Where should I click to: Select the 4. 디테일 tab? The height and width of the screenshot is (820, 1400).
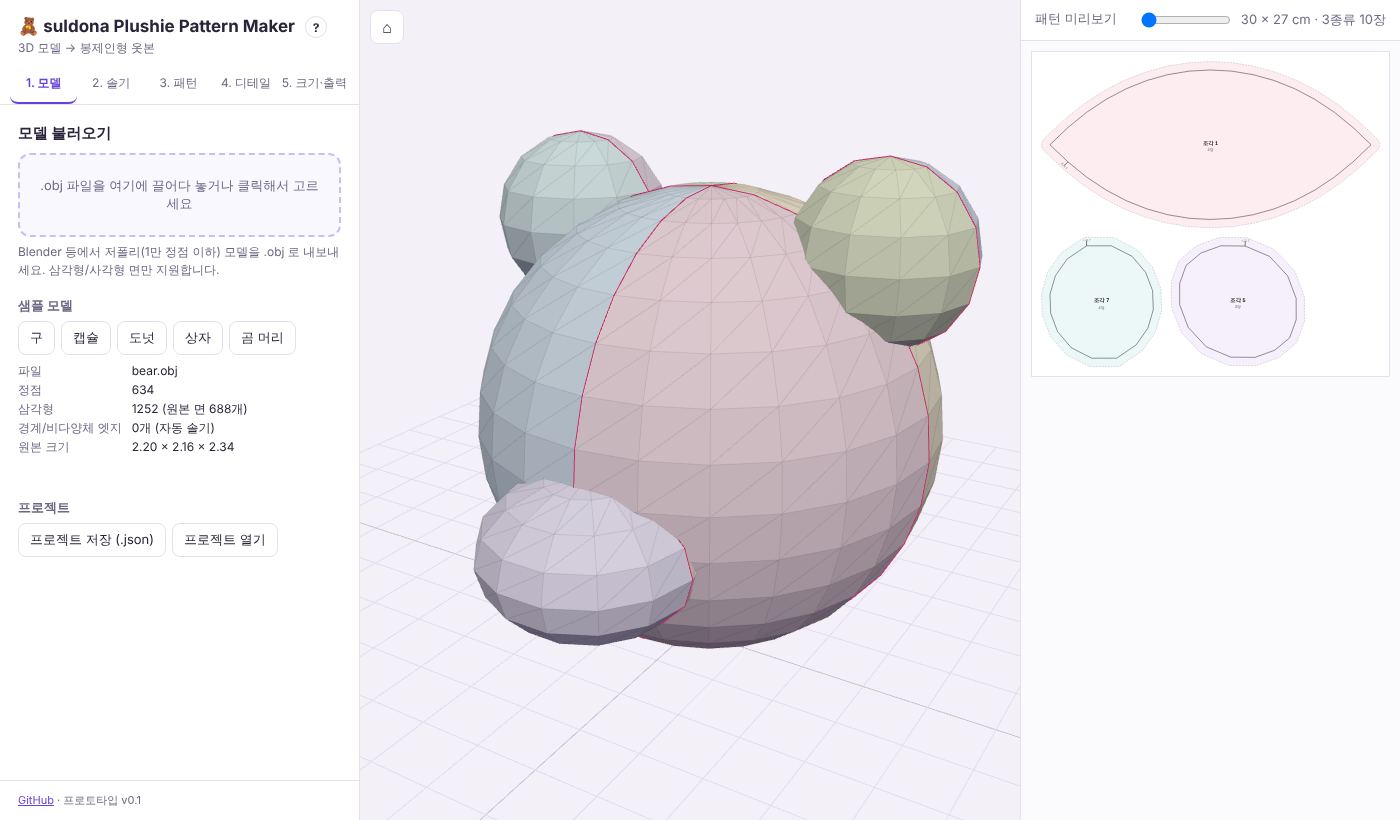coord(246,83)
